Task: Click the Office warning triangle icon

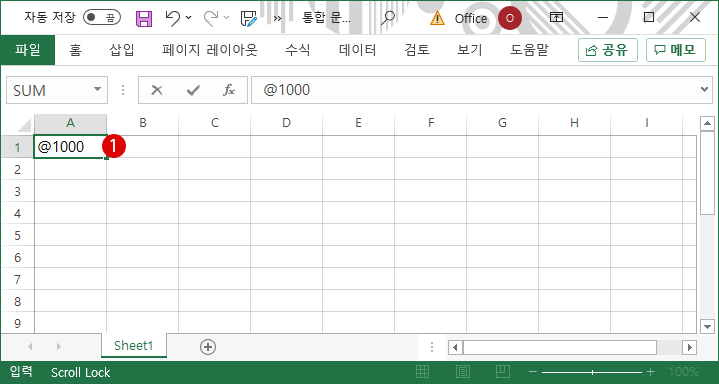Action: pyautogui.click(x=437, y=18)
